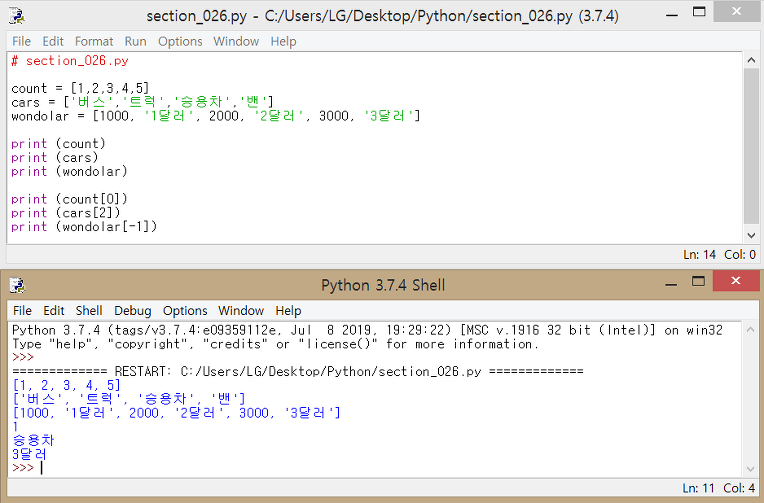This screenshot has height=503, width=764.
Task: Click the RESTART line in Shell output
Action: coord(298,371)
